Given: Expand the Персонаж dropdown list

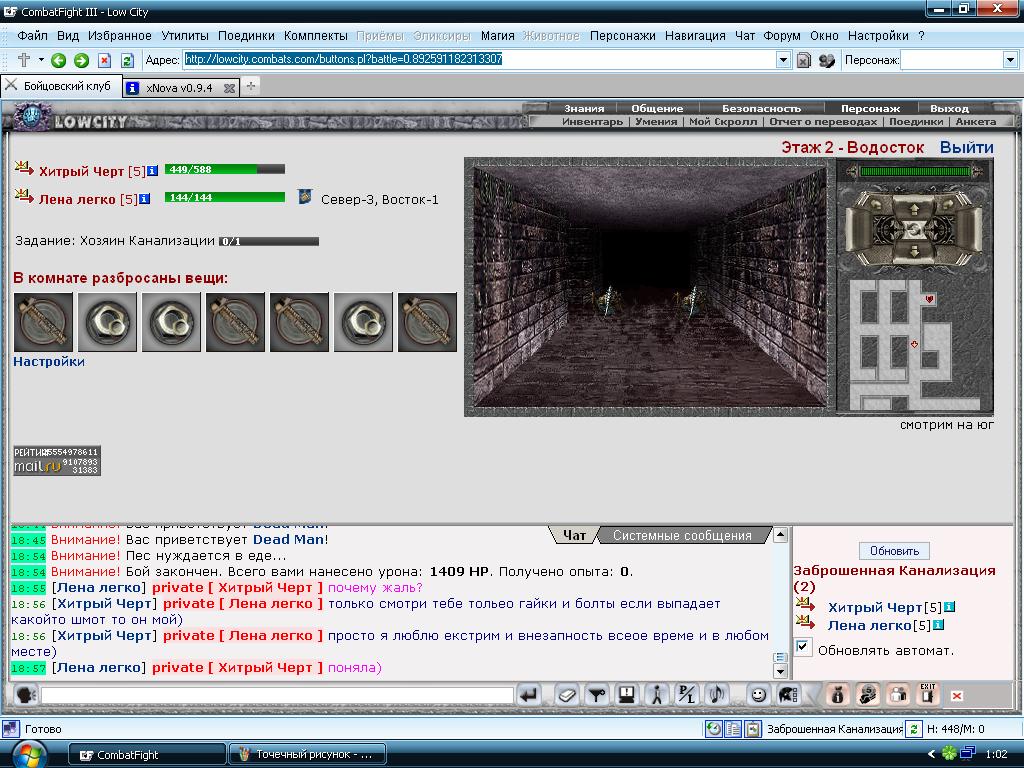Looking at the screenshot, I should click(x=1010, y=60).
